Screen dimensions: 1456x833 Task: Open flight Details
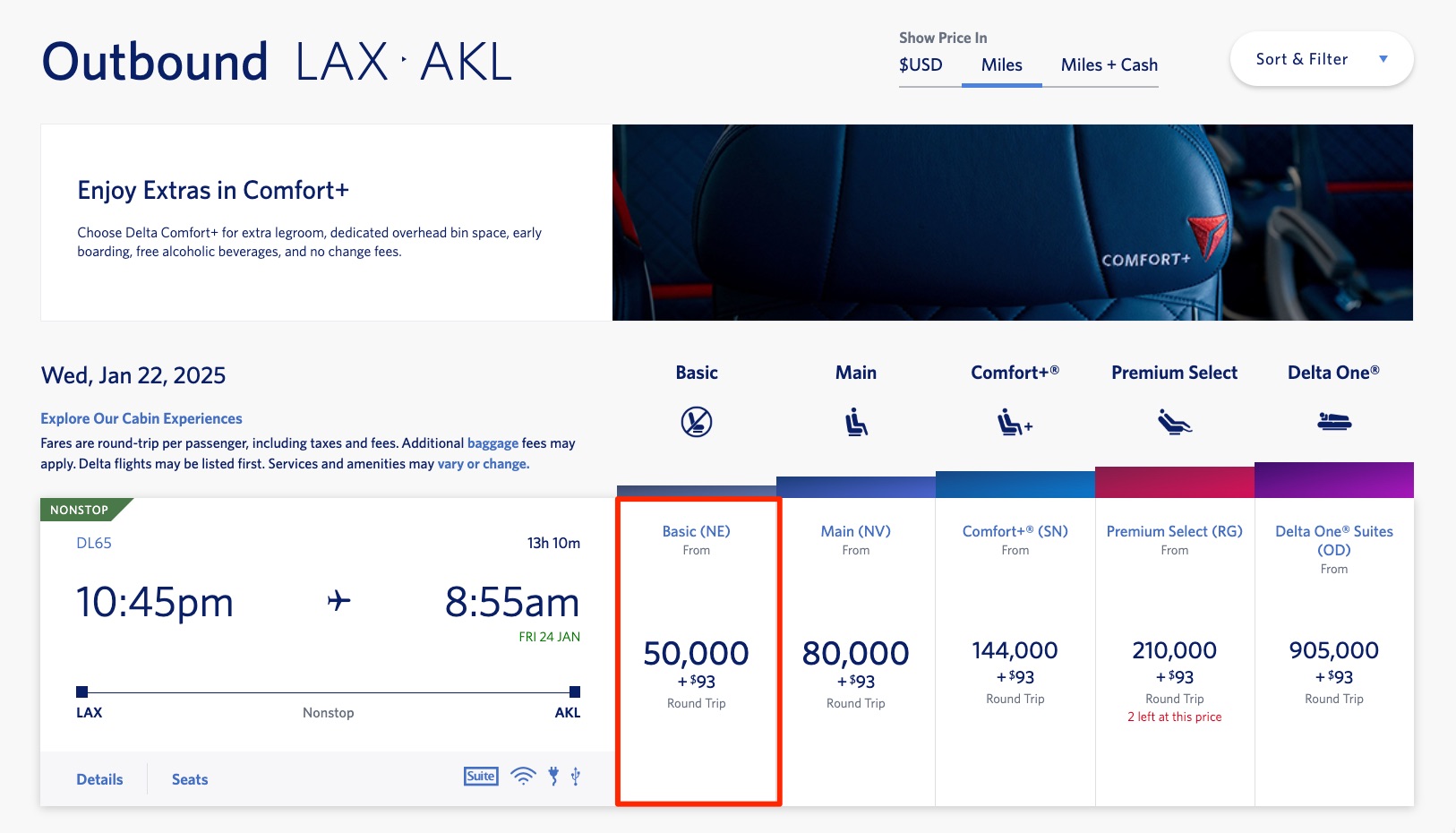point(99,778)
